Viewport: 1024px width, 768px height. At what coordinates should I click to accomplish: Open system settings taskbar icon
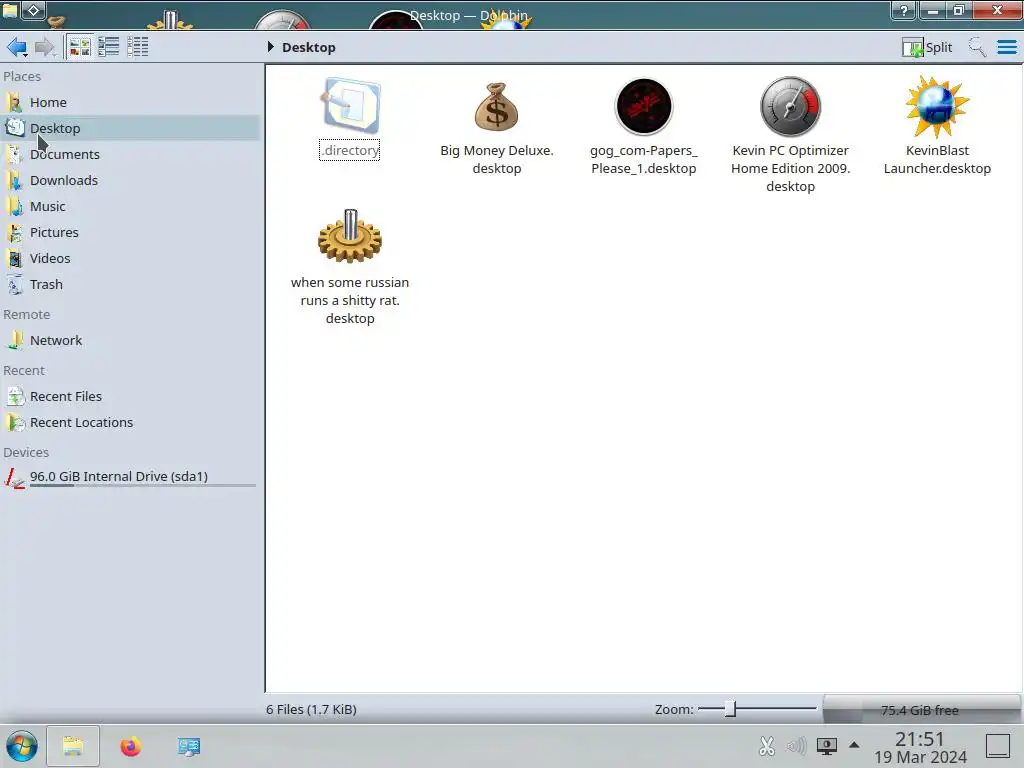[189, 746]
